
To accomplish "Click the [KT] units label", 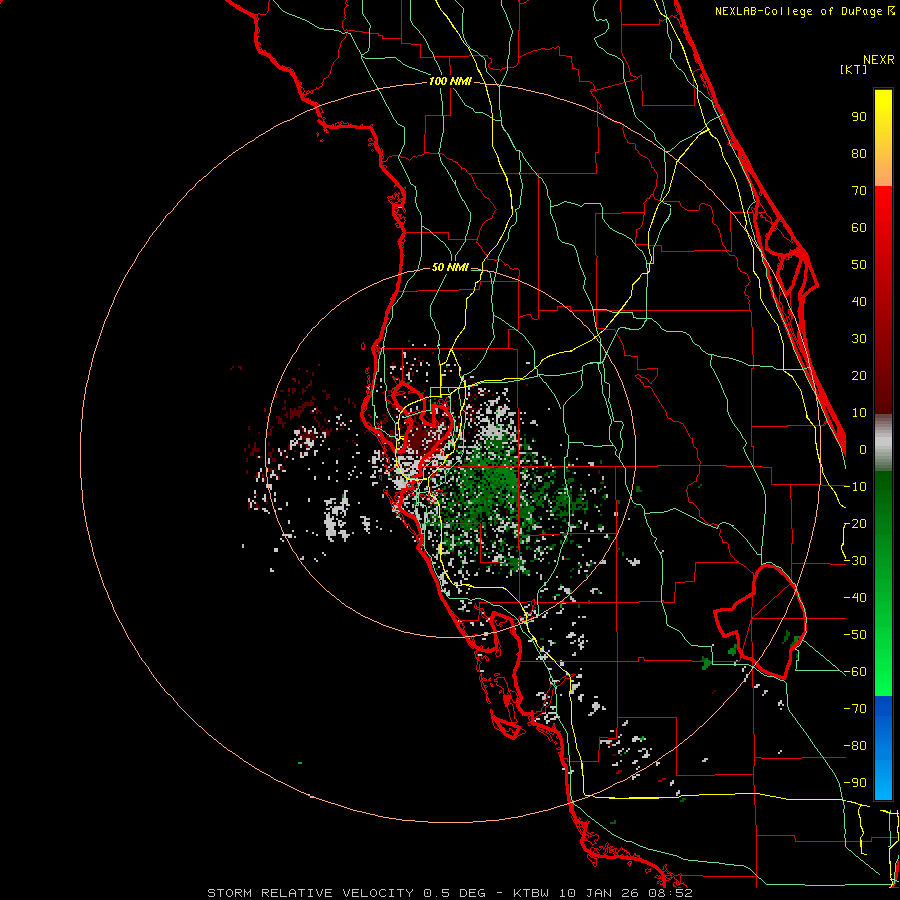I will click(854, 69).
